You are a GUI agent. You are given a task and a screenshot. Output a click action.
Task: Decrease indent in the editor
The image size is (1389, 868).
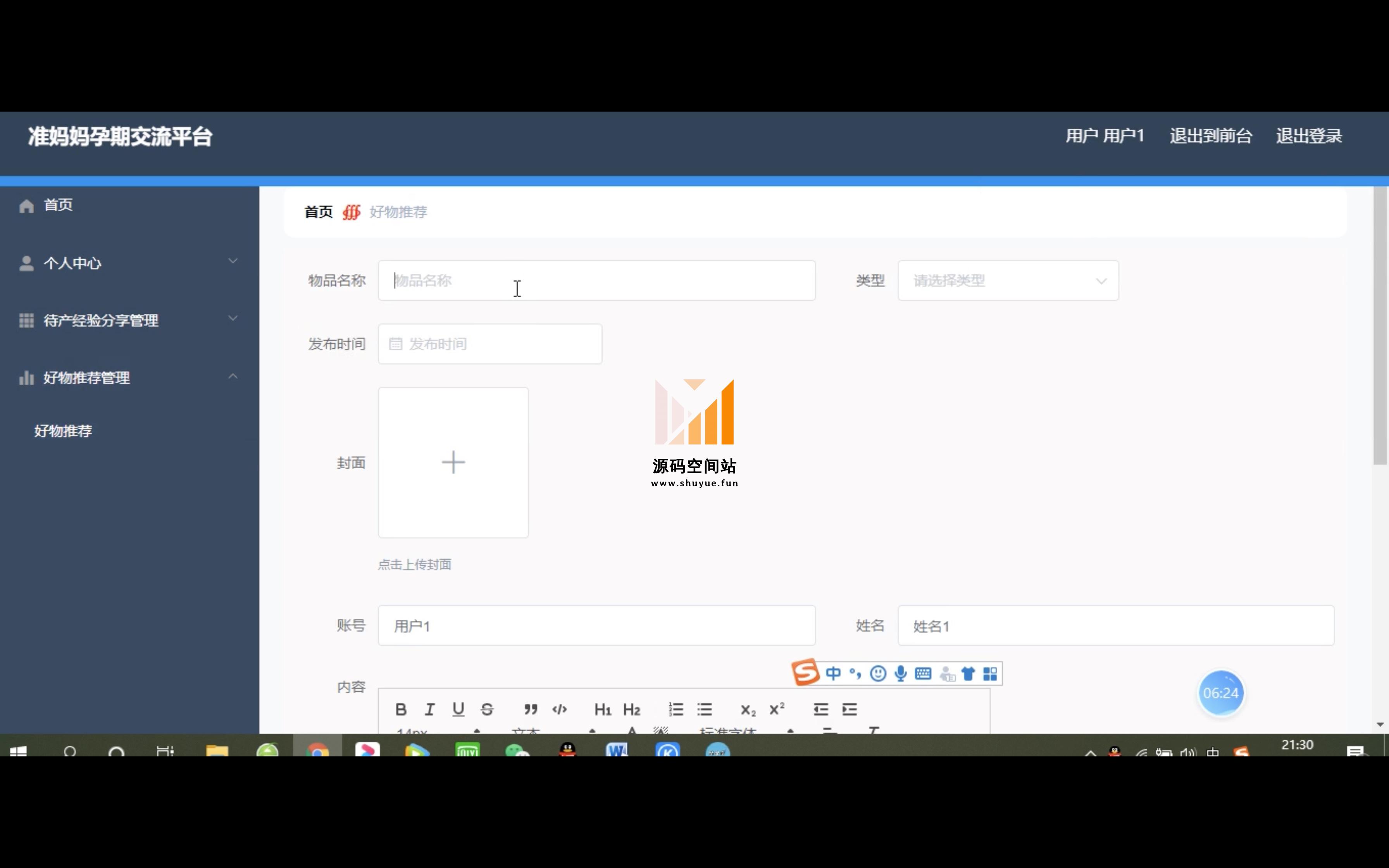[821, 710]
